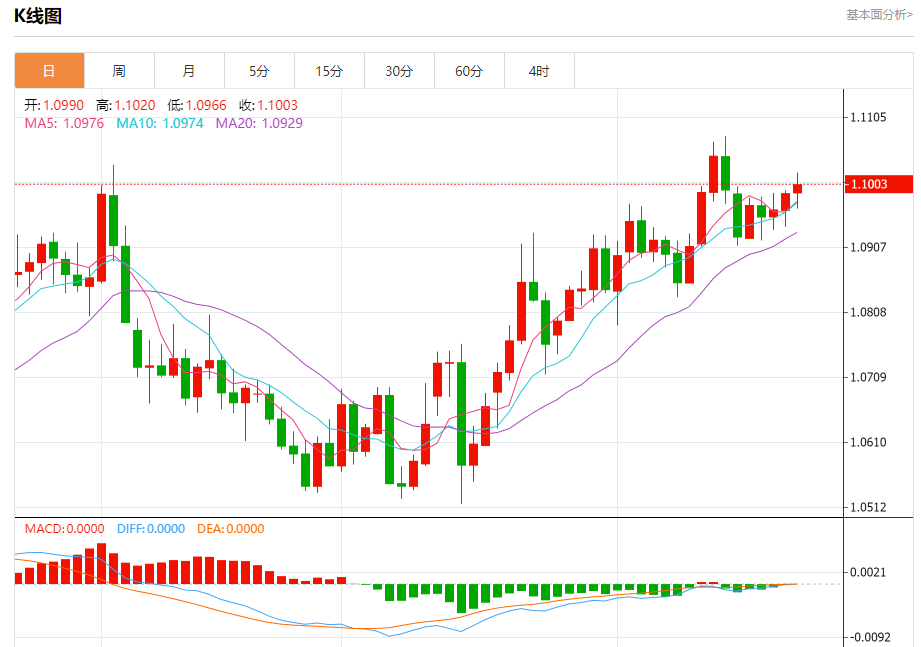Click the 1.0709 price axis label
This screenshot has width=921, height=647.
868,377
